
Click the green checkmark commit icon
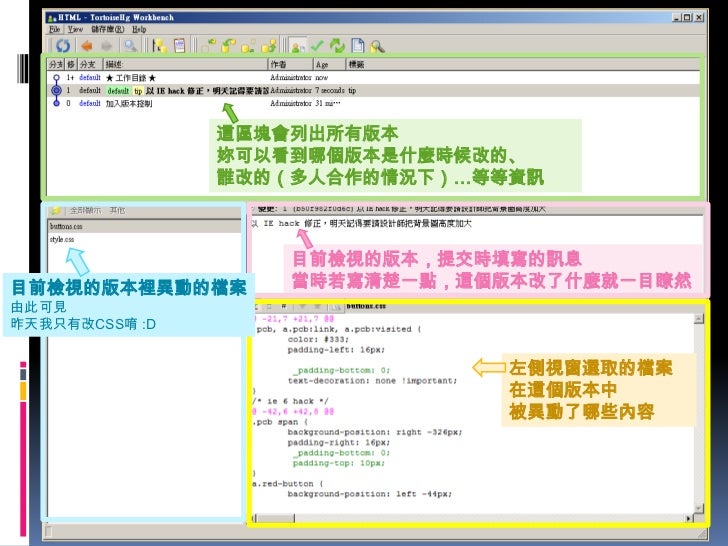(x=315, y=45)
